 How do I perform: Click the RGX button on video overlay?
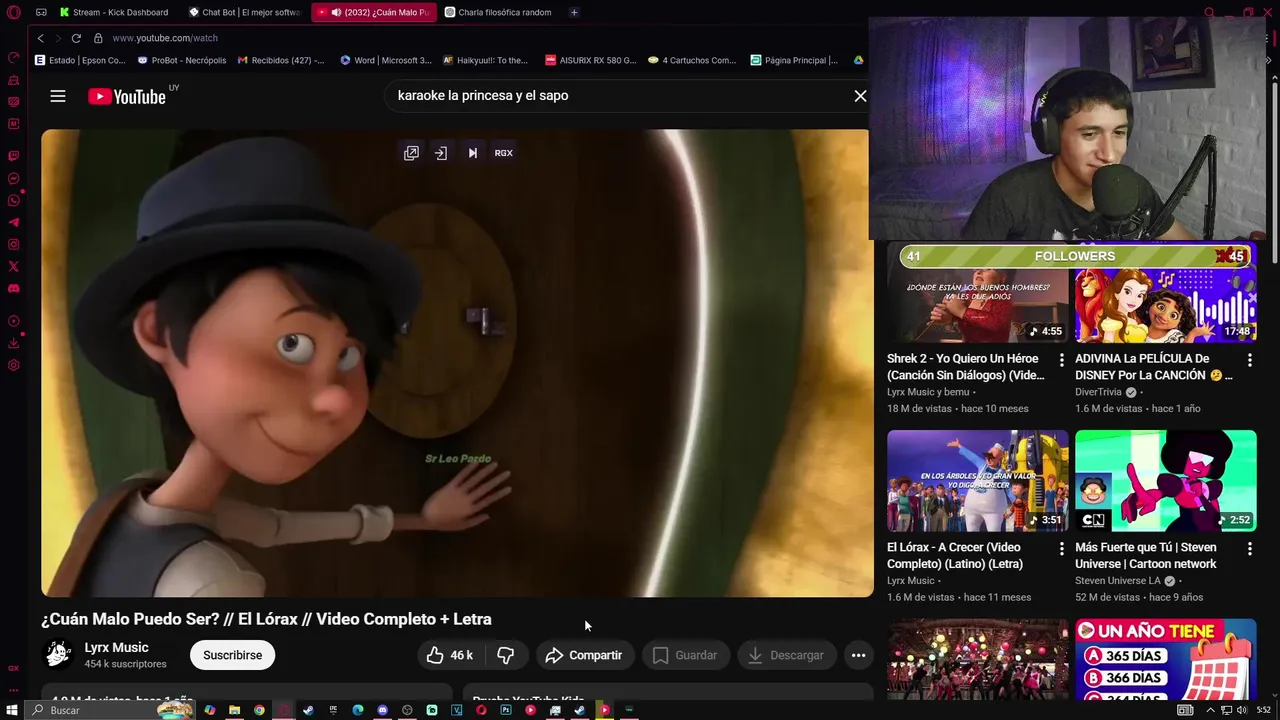(504, 153)
